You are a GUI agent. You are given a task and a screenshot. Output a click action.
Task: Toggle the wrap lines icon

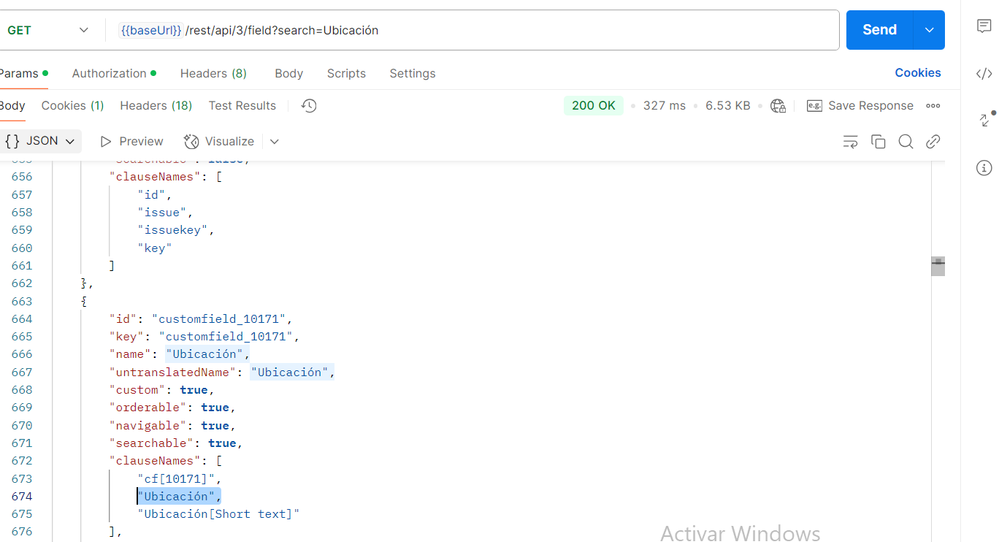850,141
